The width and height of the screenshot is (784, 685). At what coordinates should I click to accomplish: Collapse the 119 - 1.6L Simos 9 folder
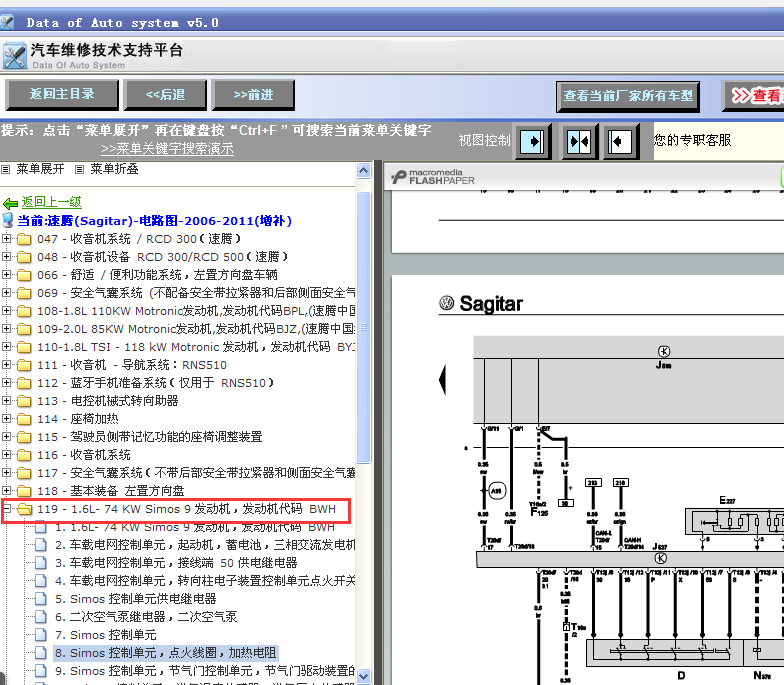tap(7, 509)
